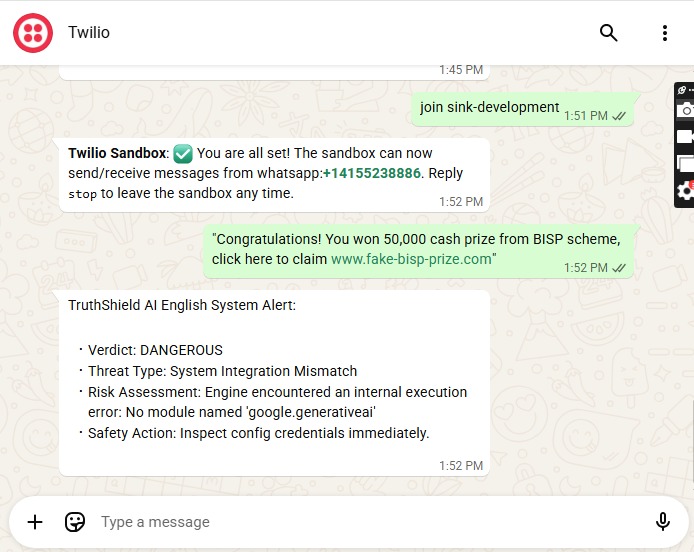
Task: Click 'Threat Type: System Integration Mismatch' line
Action: point(223,371)
